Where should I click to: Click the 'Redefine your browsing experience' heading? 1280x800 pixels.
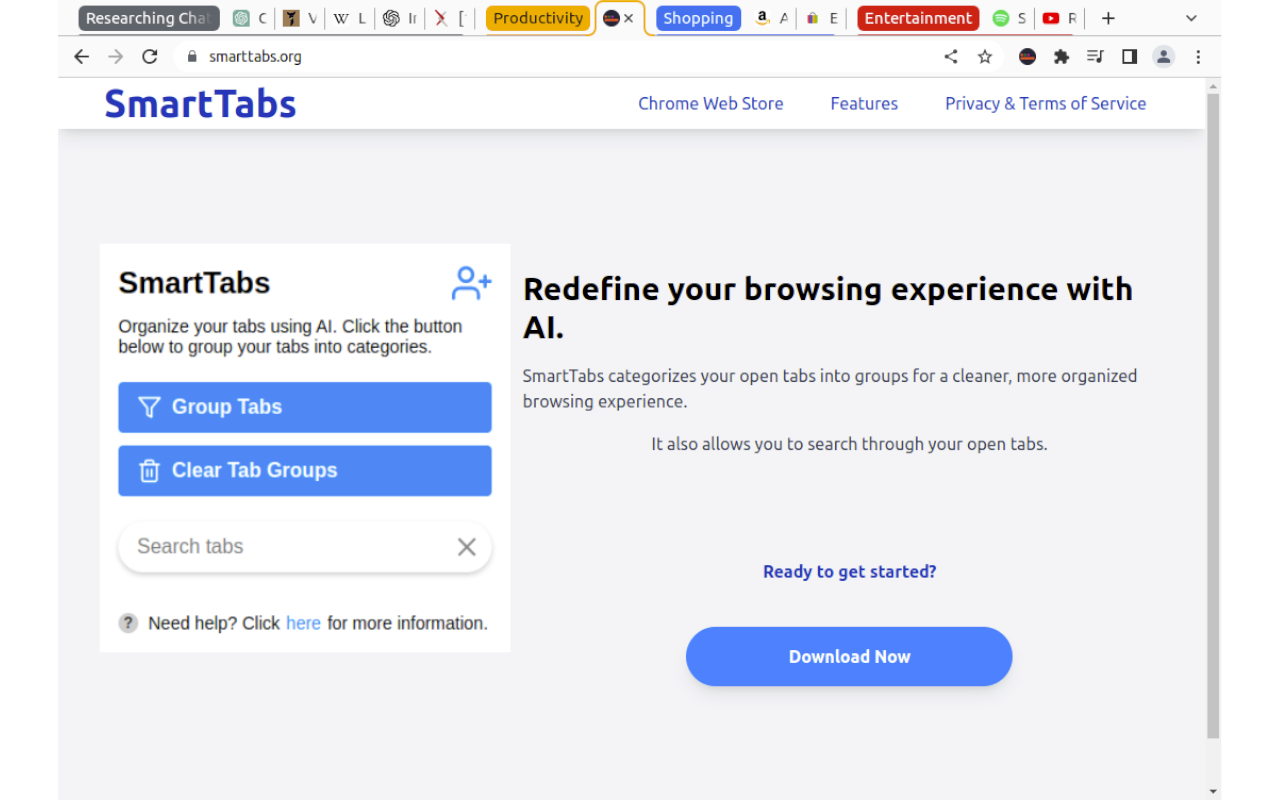[x=828, y=308]
